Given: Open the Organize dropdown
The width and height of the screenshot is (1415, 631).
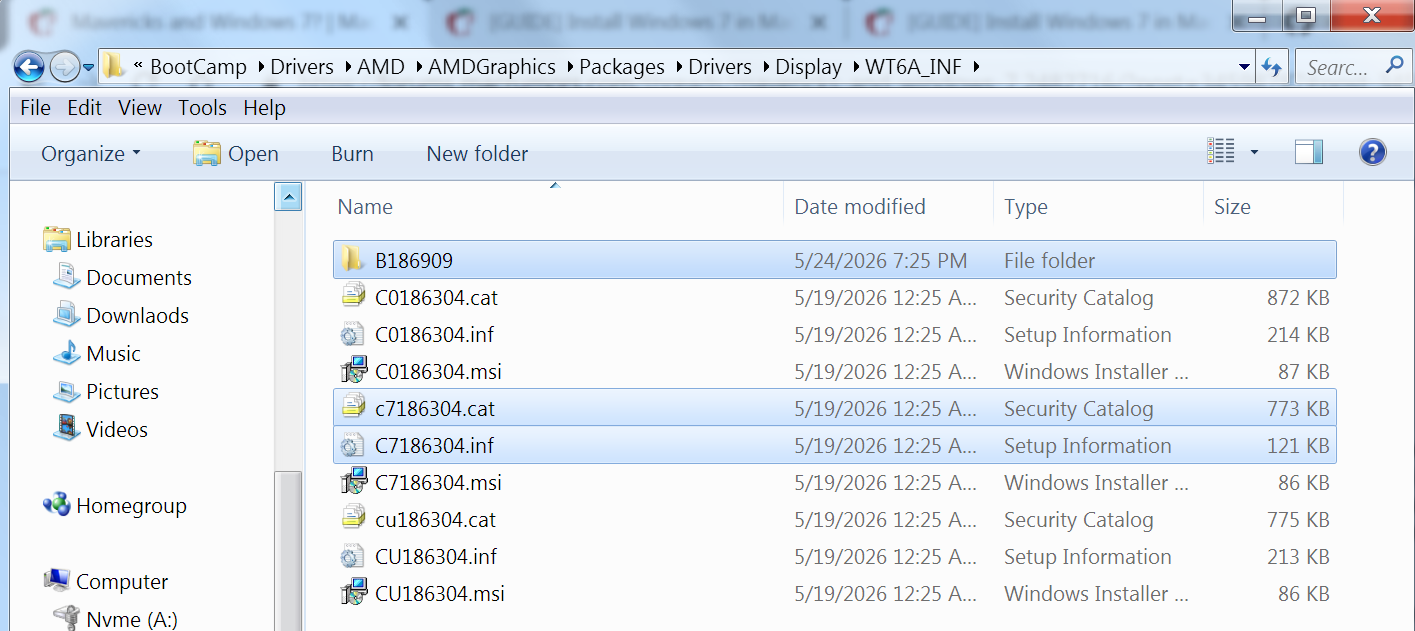Looking at the screenshot, I should pos(91,153).
